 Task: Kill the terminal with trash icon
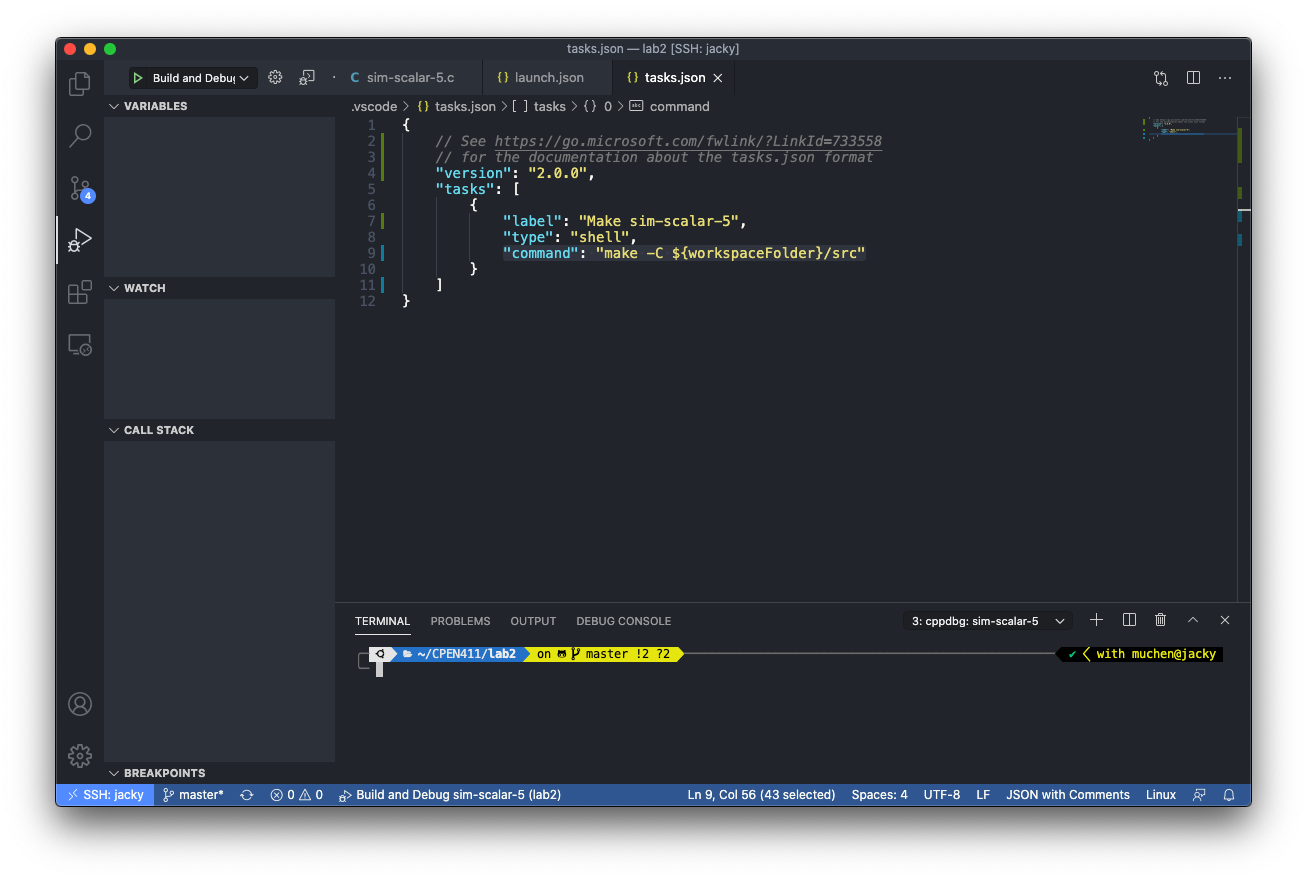point(1161,620)
